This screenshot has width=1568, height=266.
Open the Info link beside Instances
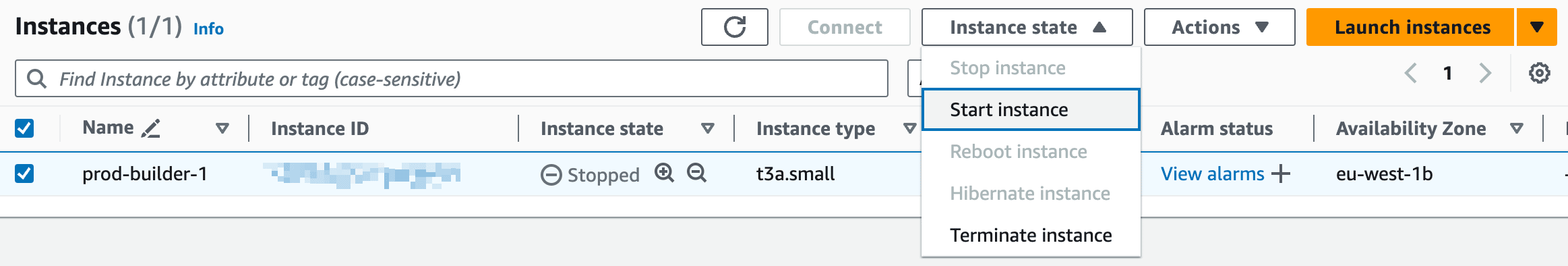click(x=208, y=29)
